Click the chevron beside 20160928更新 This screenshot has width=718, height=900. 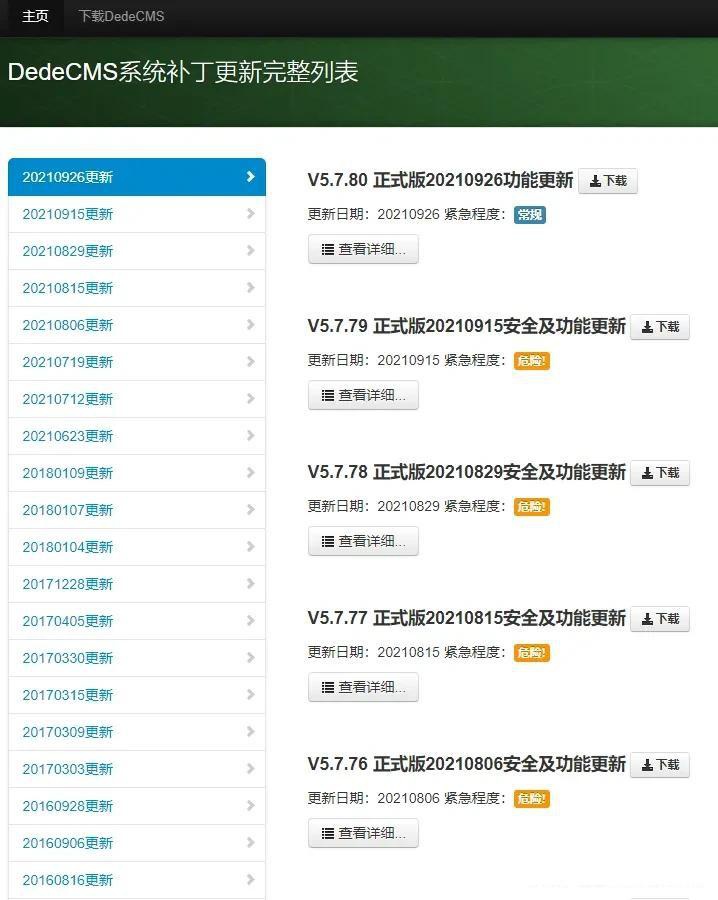coord(250,805)
